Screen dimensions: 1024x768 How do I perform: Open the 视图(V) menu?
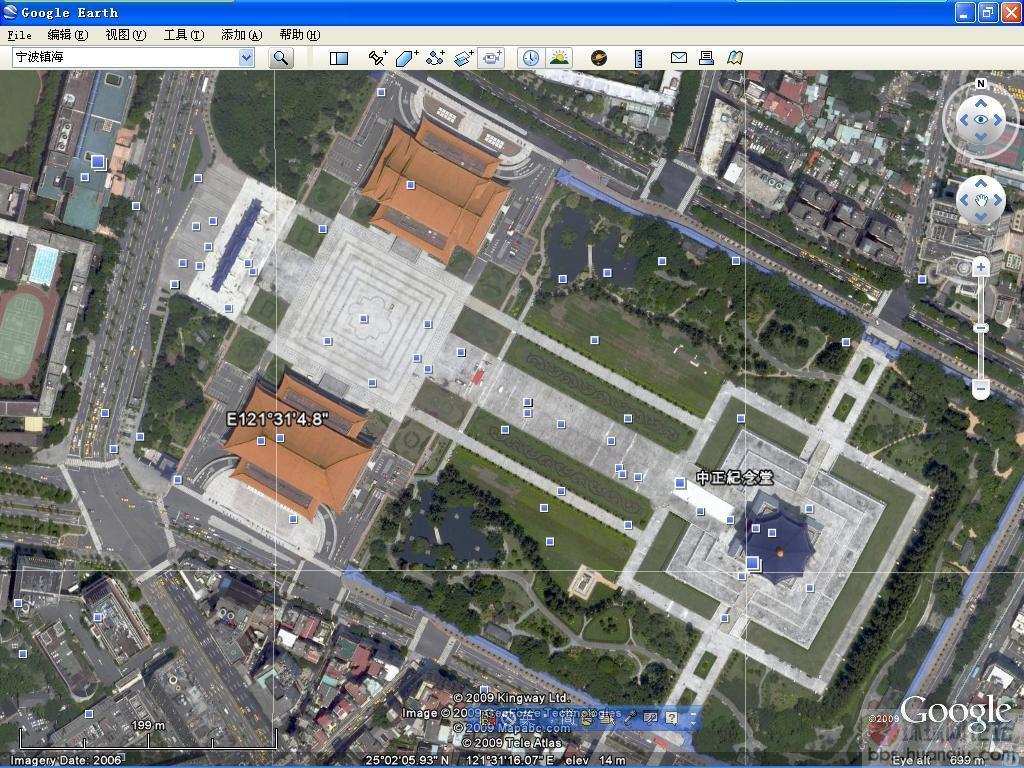(x=125, y=35)
